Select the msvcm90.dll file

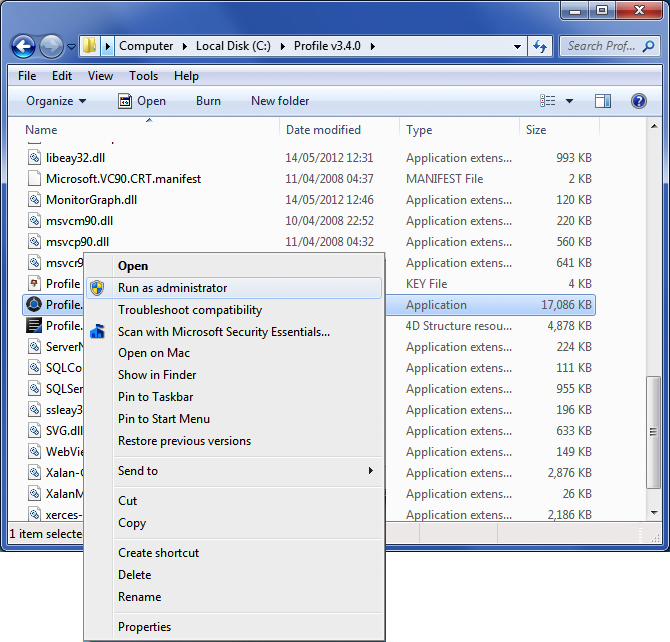pyautogui.click(x=79, y=221)
